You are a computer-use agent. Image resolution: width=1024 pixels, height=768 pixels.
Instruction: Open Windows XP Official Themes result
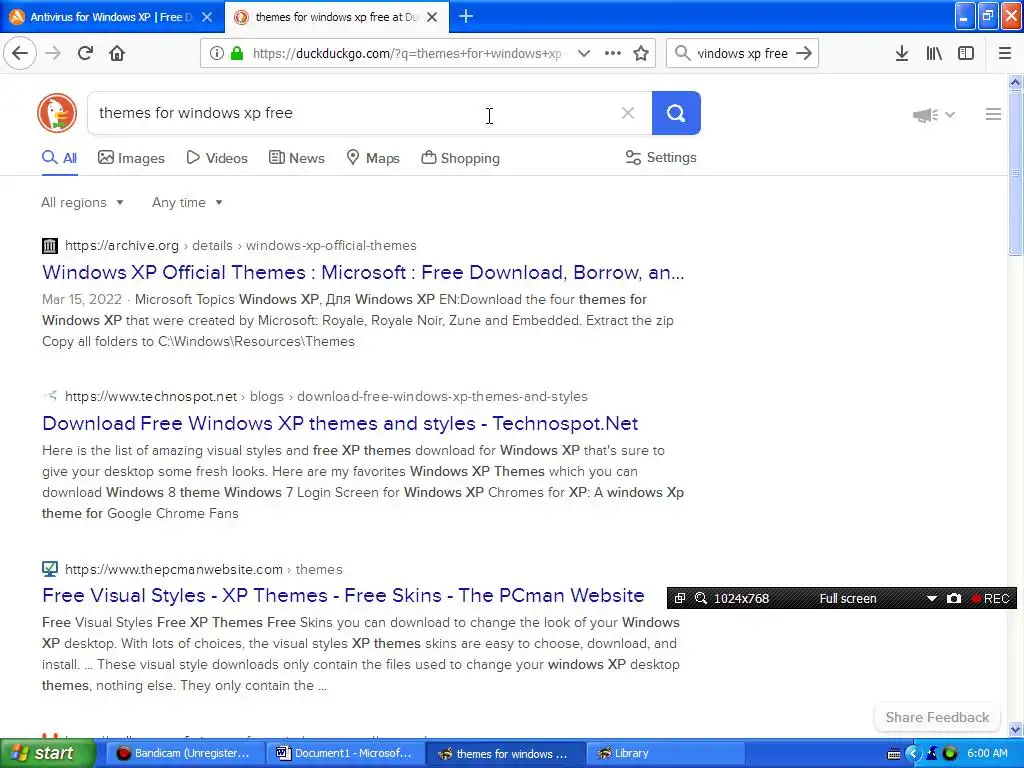(x=363, y=272)
